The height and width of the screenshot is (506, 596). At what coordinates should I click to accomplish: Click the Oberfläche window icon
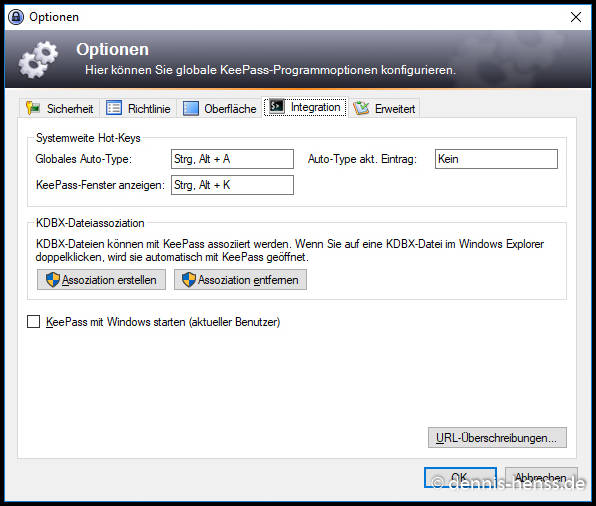191,108
